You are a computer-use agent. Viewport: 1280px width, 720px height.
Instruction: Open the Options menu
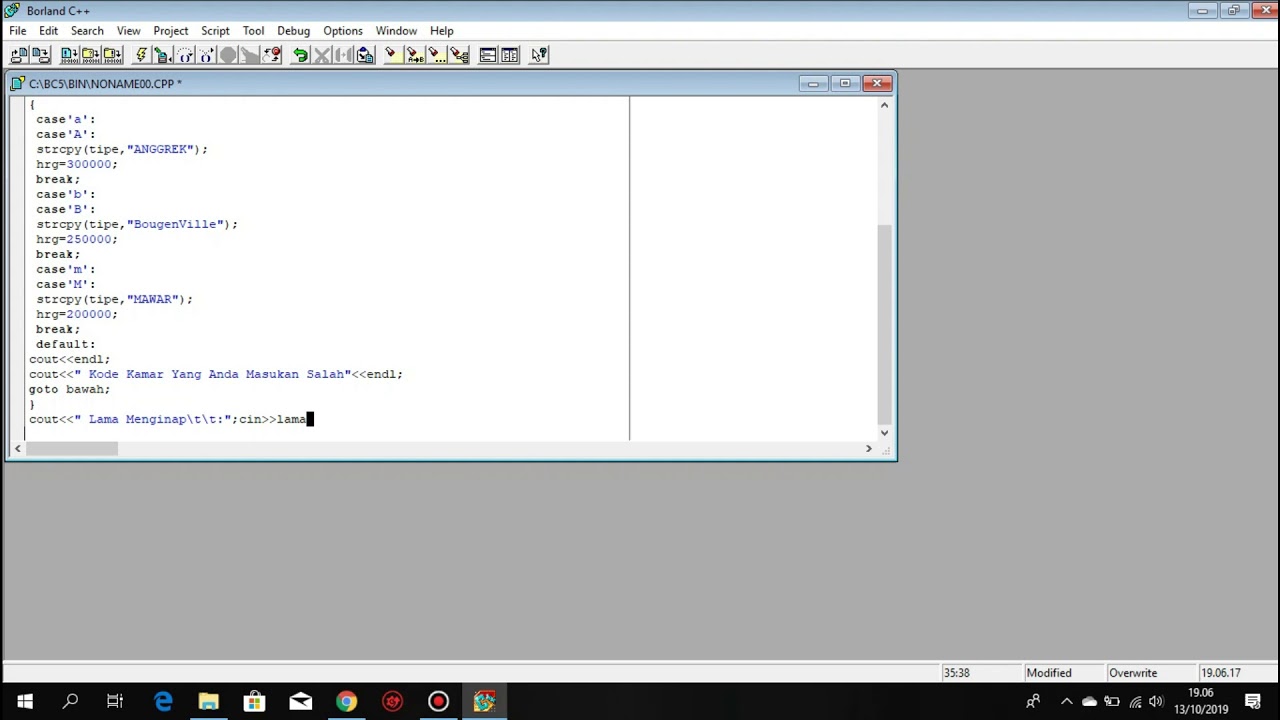click(343, 31)
